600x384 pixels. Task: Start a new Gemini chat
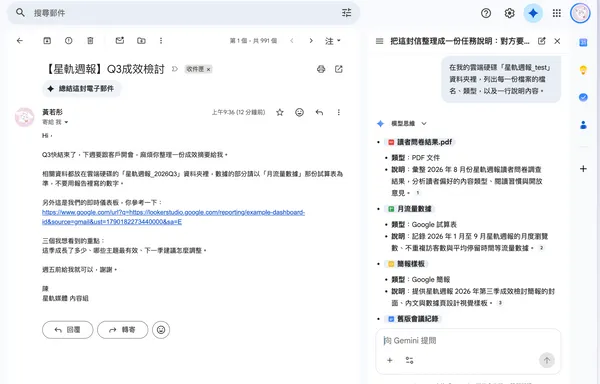click(541, 41)
